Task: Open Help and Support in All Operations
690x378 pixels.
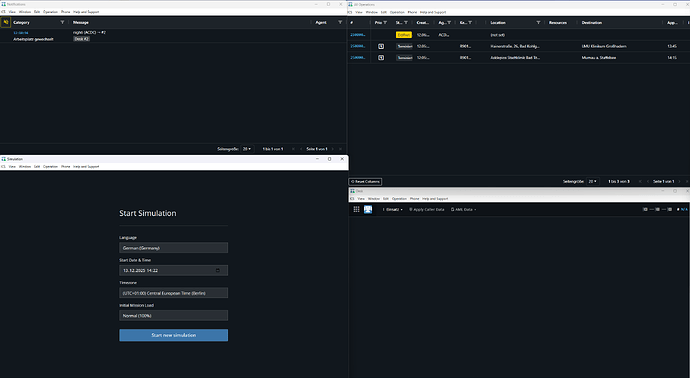Action: click(x=433, y=12)
